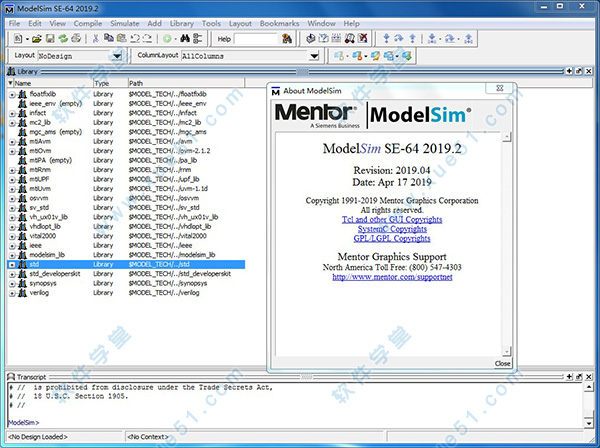Undock the Library panel
The width and height of the screenshot is (600, 448).
tap(579, 71)
